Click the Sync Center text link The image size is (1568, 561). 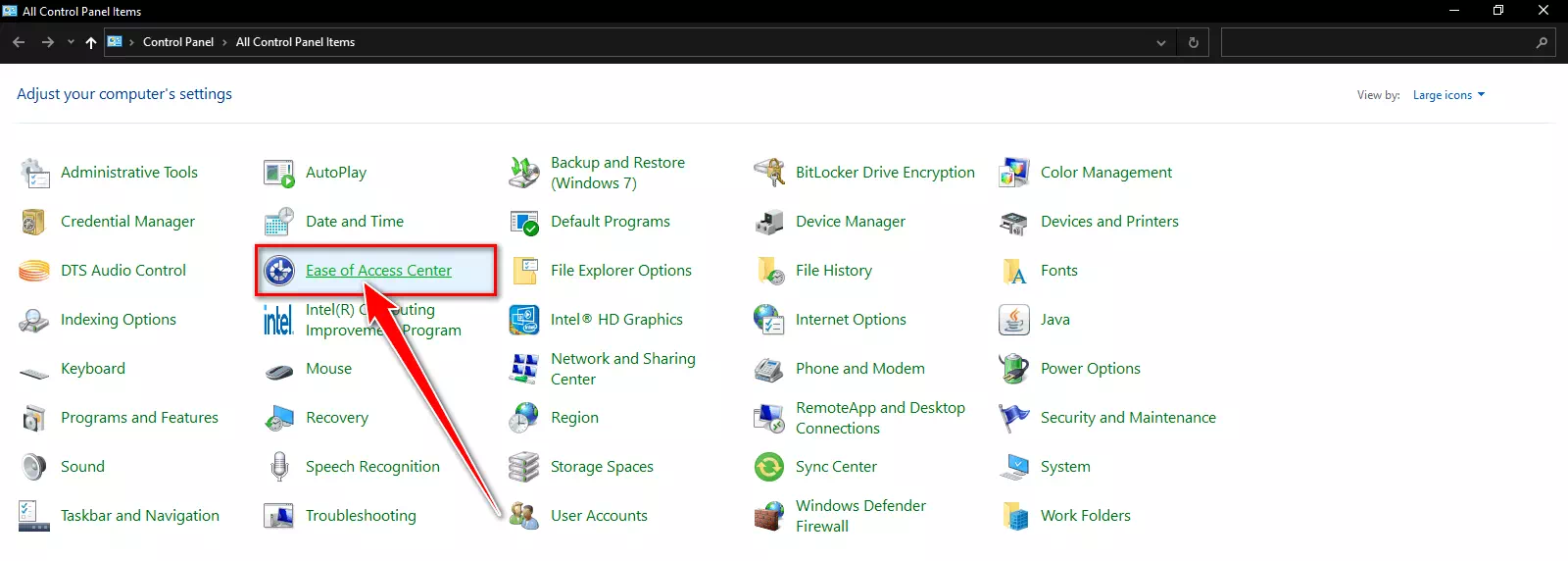click(x=836, y=467)
